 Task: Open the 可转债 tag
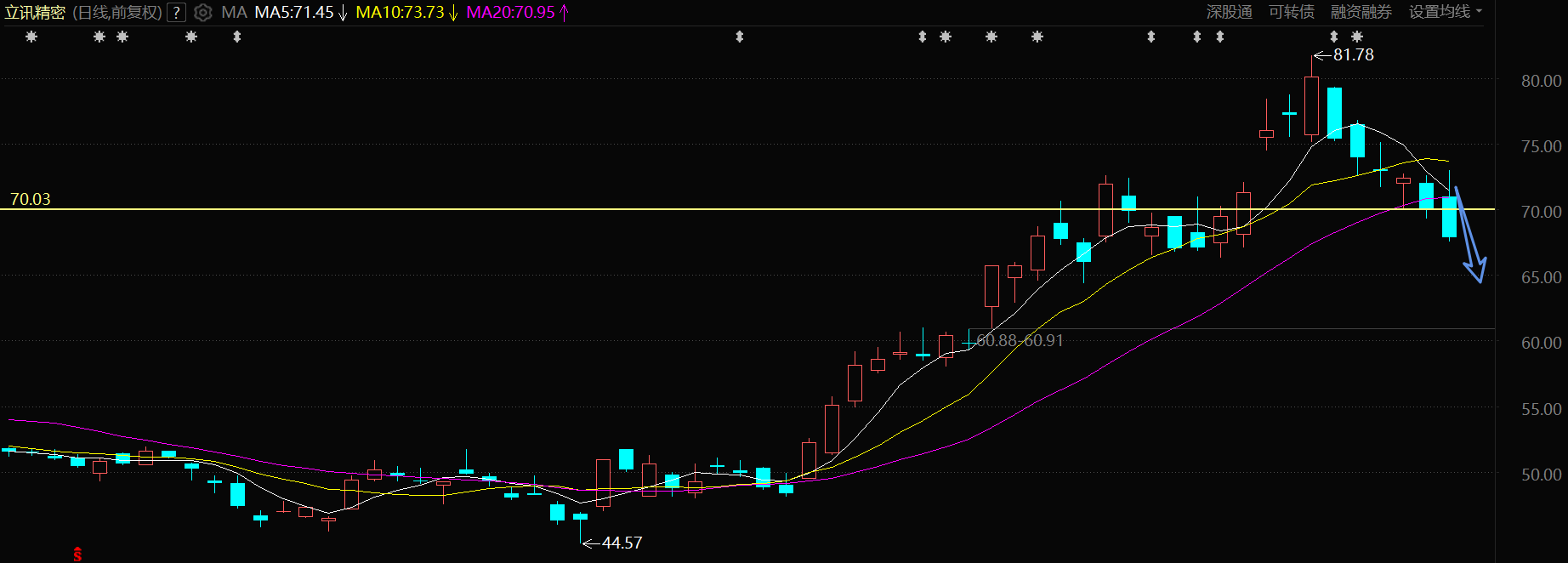pyautogui.click(x=1292, y=12)
